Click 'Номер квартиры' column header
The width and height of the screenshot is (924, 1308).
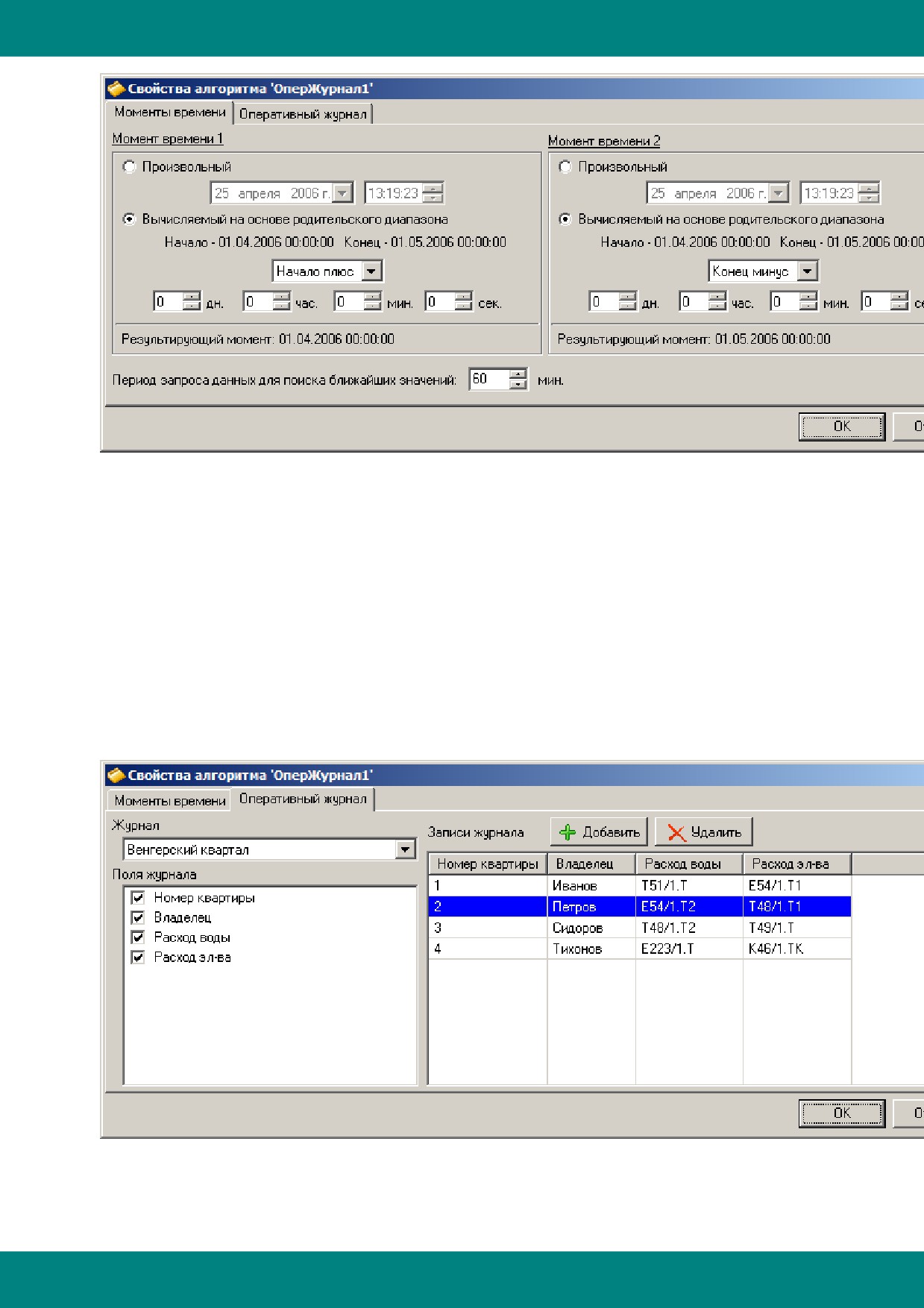[488, 864]
